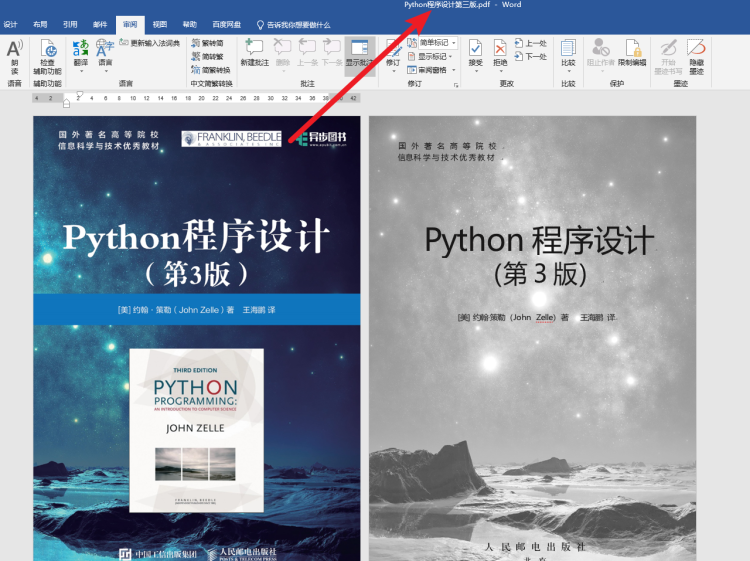Viewport: 750px width, 561px height.
Task: Expand the 翻译 translate dropdown
Action: click(81, 62)
